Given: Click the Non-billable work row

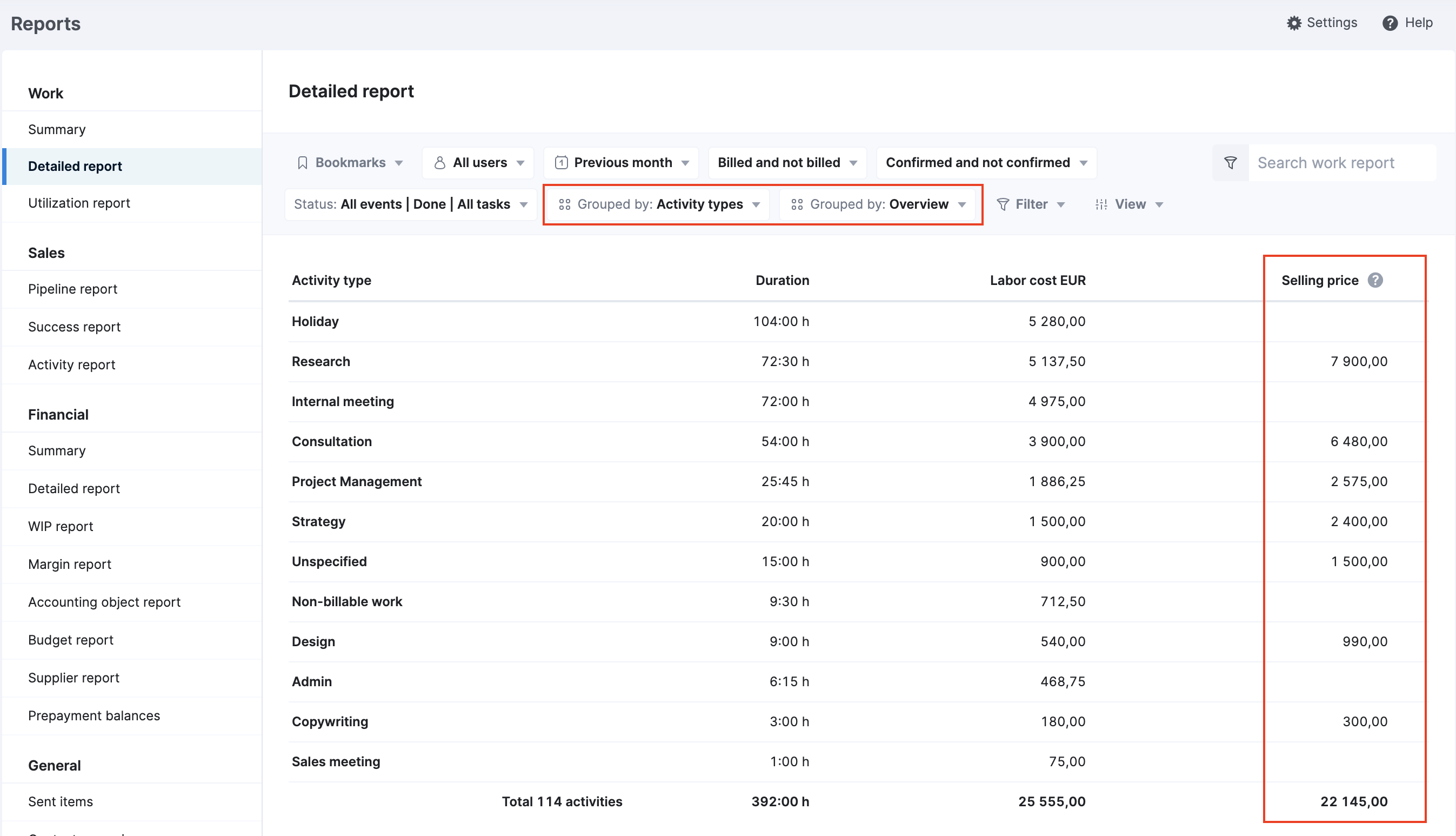Looking at the screenshot, I should [858, 602].
